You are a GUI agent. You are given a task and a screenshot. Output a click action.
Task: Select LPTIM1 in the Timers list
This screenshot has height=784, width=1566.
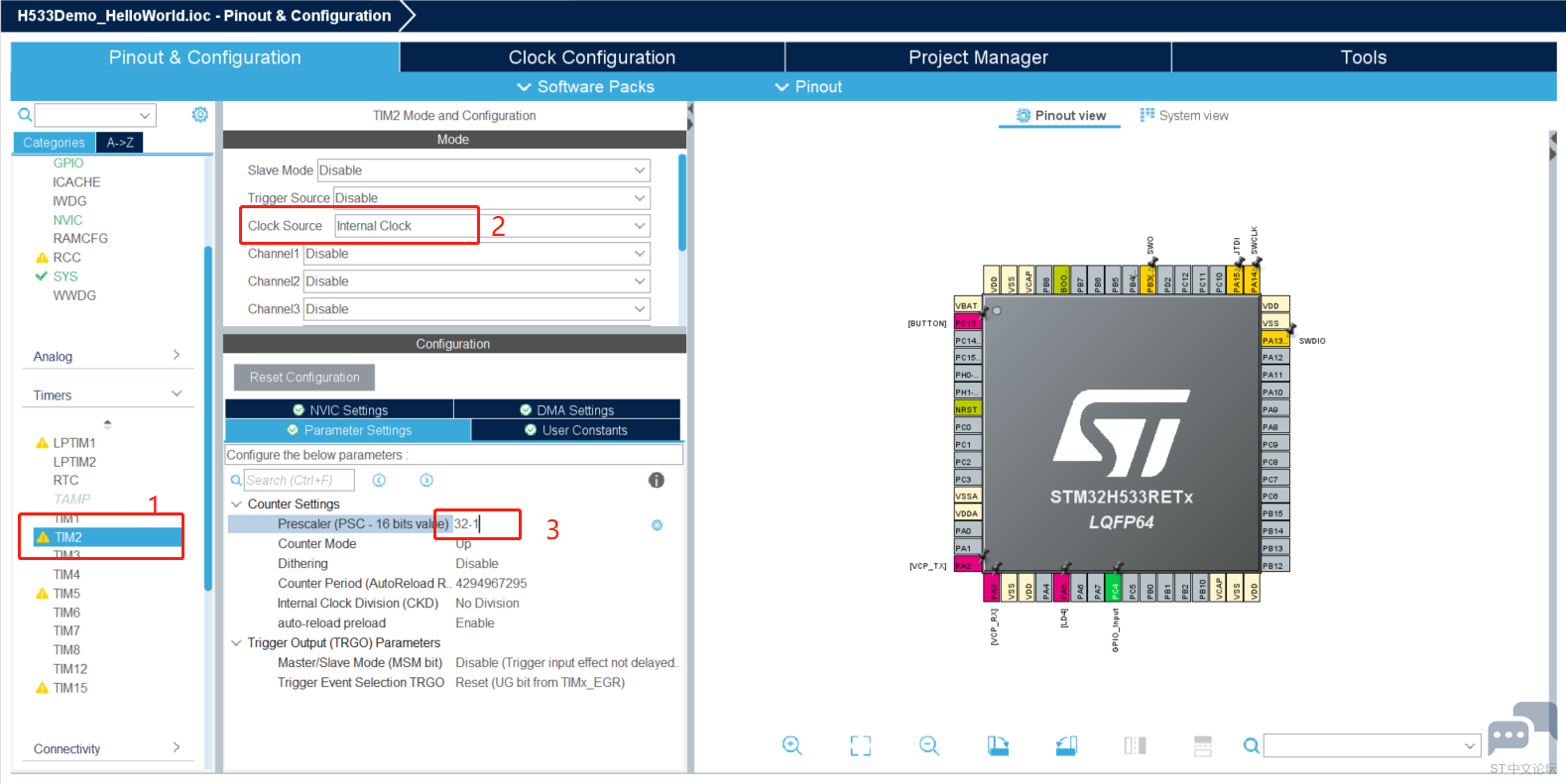click(x=73, y=443)
